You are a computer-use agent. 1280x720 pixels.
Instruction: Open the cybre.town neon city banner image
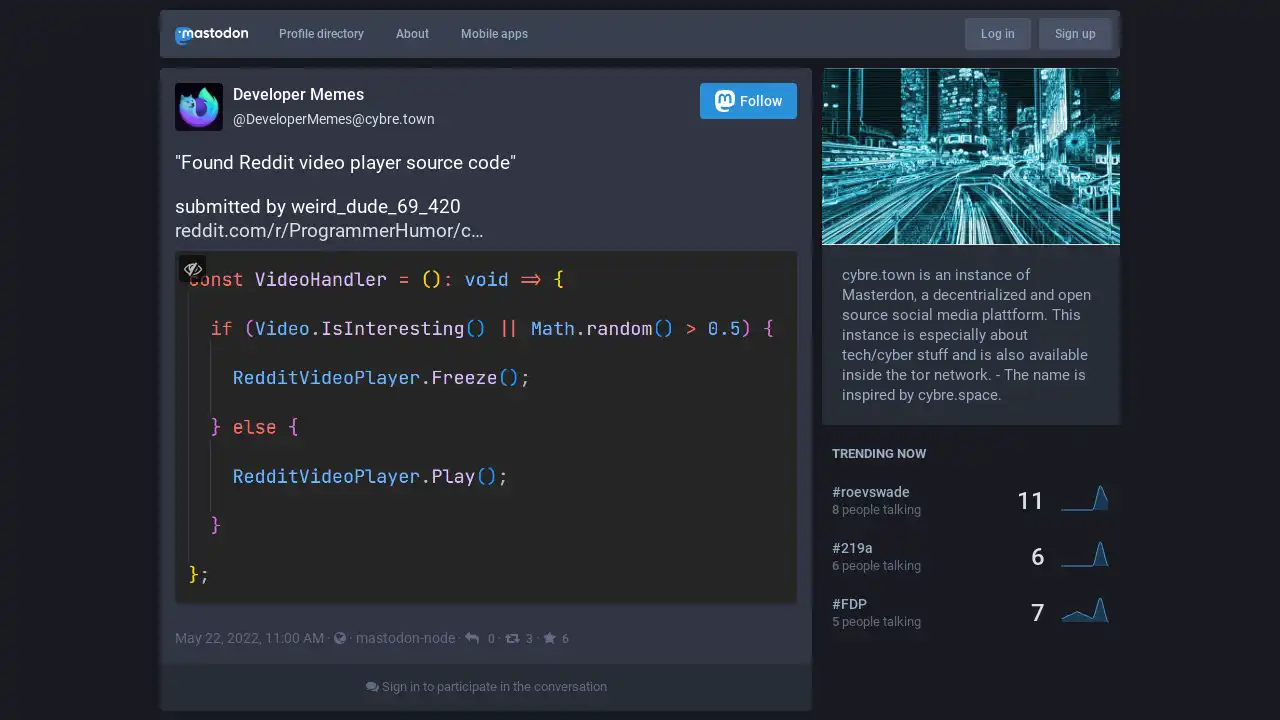coord(971,156)
